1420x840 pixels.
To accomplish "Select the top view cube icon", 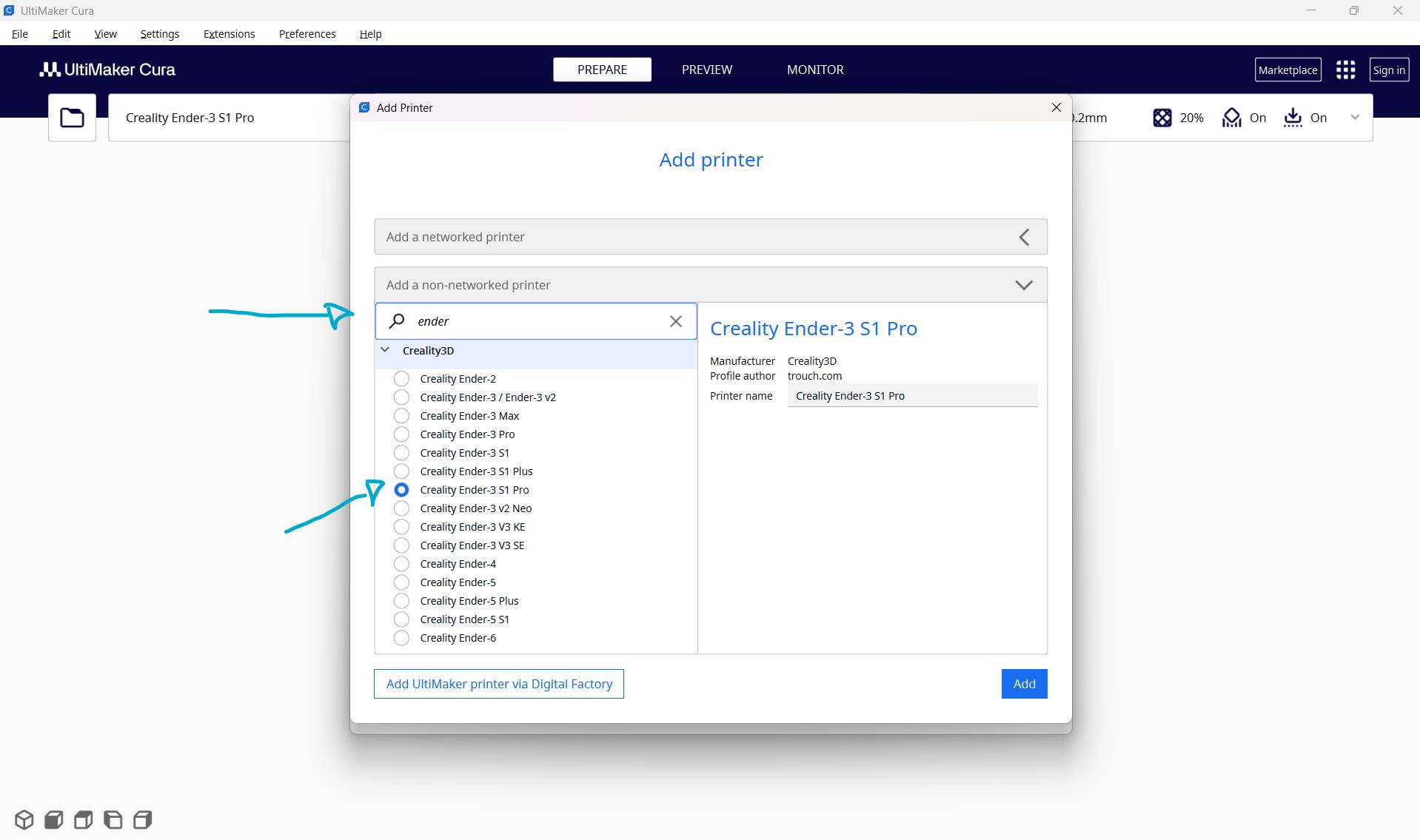I will click(x=84, y=820).
